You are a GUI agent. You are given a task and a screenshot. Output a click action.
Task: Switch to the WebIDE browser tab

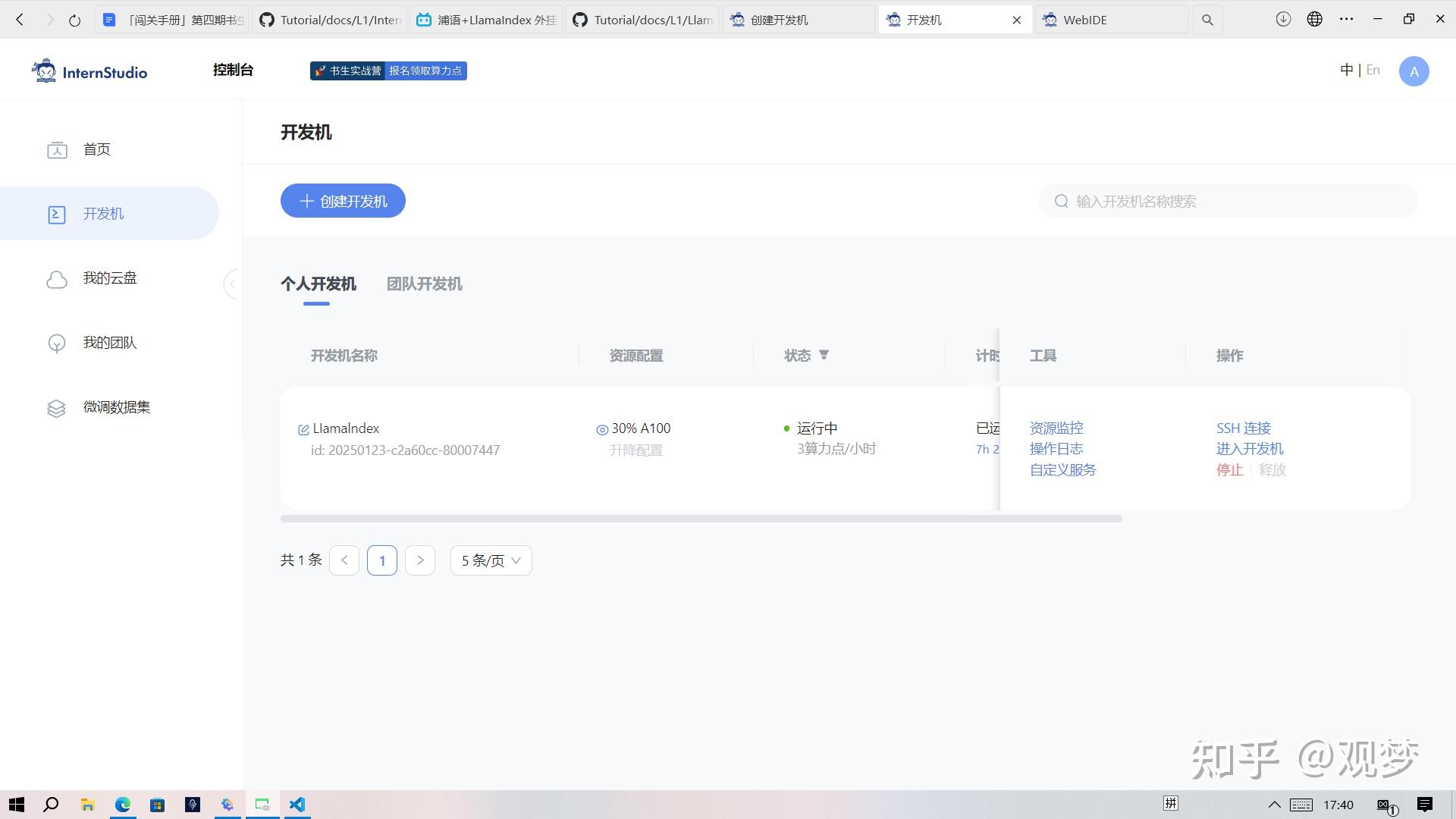click(x=1111, y=20)
